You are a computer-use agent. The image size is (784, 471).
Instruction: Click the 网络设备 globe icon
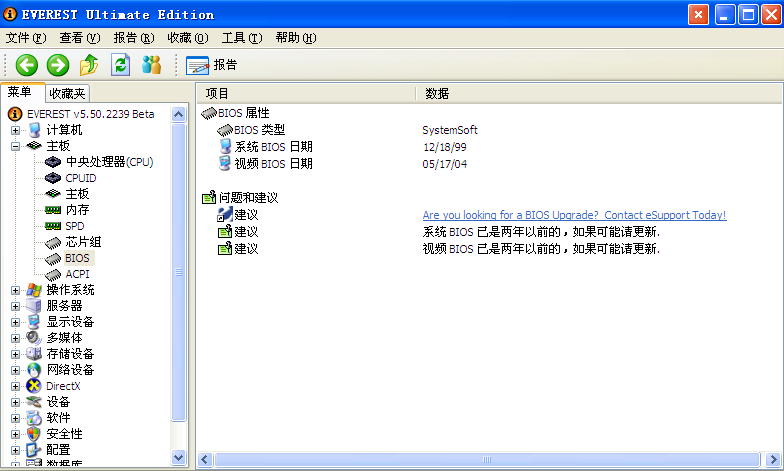(34, 370)
